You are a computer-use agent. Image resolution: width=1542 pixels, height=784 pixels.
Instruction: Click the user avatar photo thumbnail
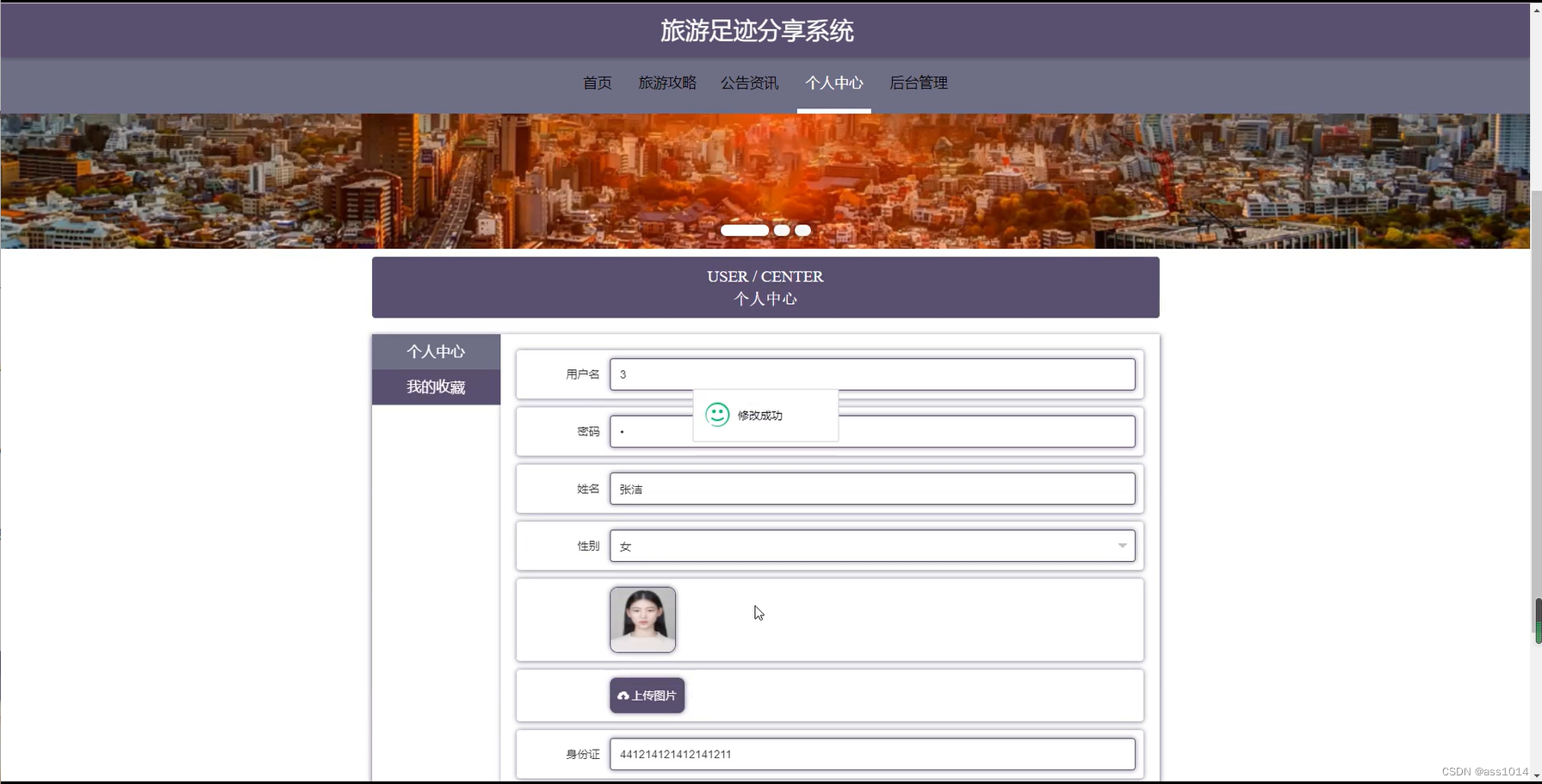(643, 620)
